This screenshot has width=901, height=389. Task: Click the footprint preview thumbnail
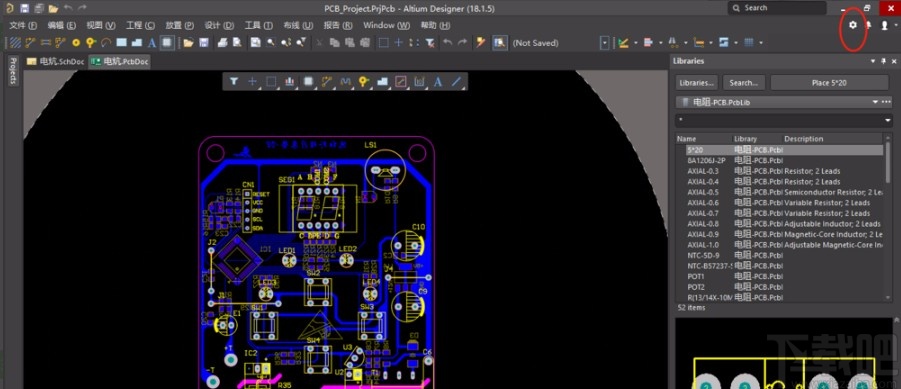(784, 353)
